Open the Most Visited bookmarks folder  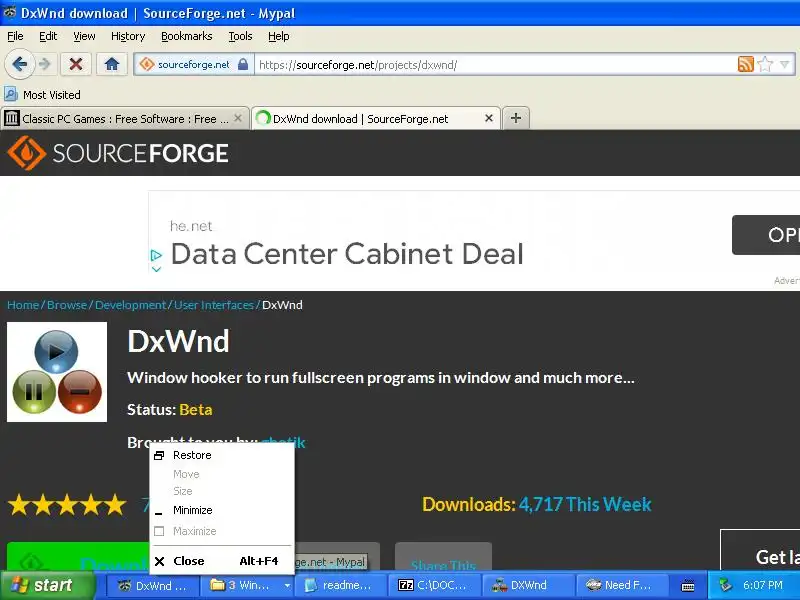pos(43,95)
